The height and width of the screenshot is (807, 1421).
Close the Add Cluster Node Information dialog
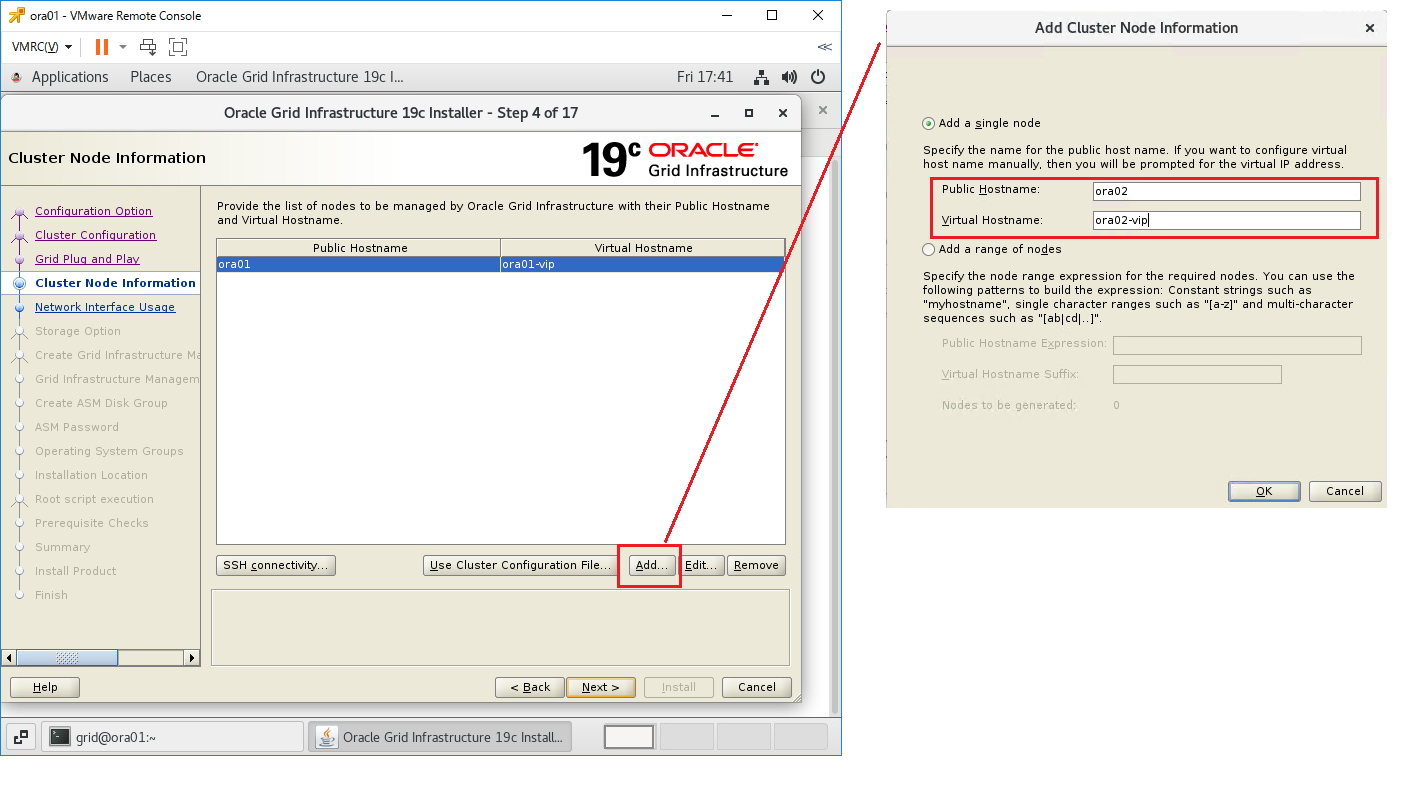click(x=1370, y=28)
